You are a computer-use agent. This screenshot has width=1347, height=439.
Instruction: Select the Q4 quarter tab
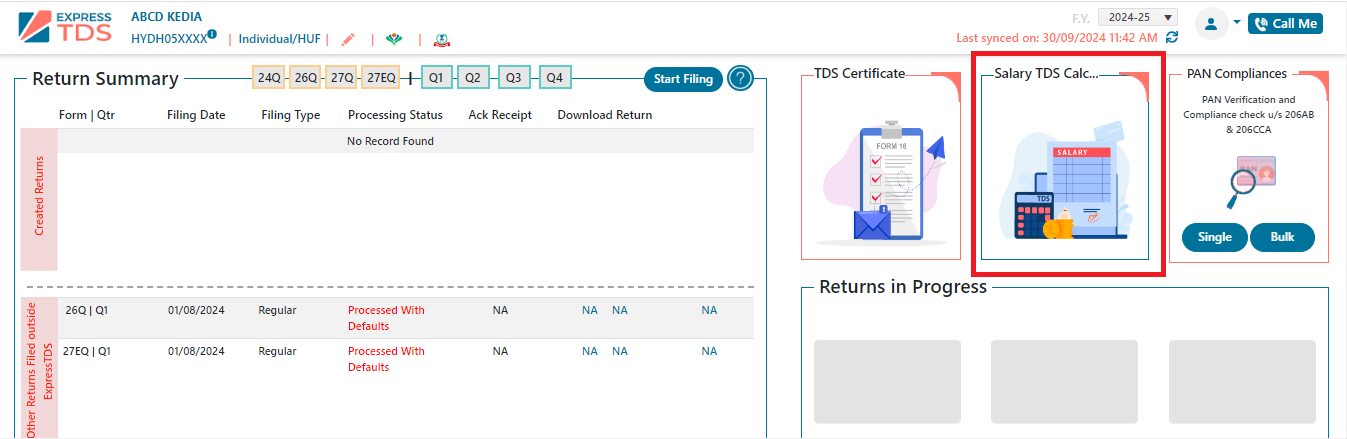(x=555, y=77)
